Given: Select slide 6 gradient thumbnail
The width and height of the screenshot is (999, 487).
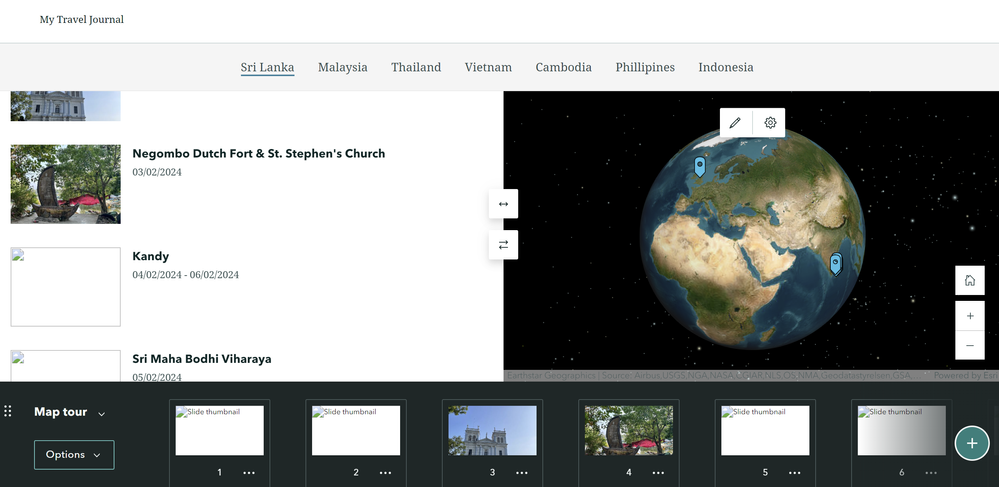Looking at the screenshot, I should point(902,430).
